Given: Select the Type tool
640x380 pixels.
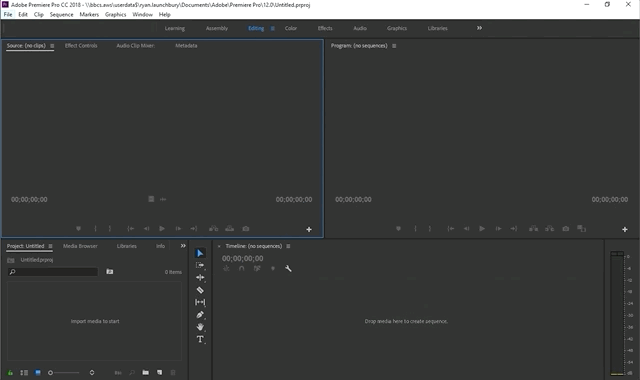Looking at the screenshot, I should point(200,339).
